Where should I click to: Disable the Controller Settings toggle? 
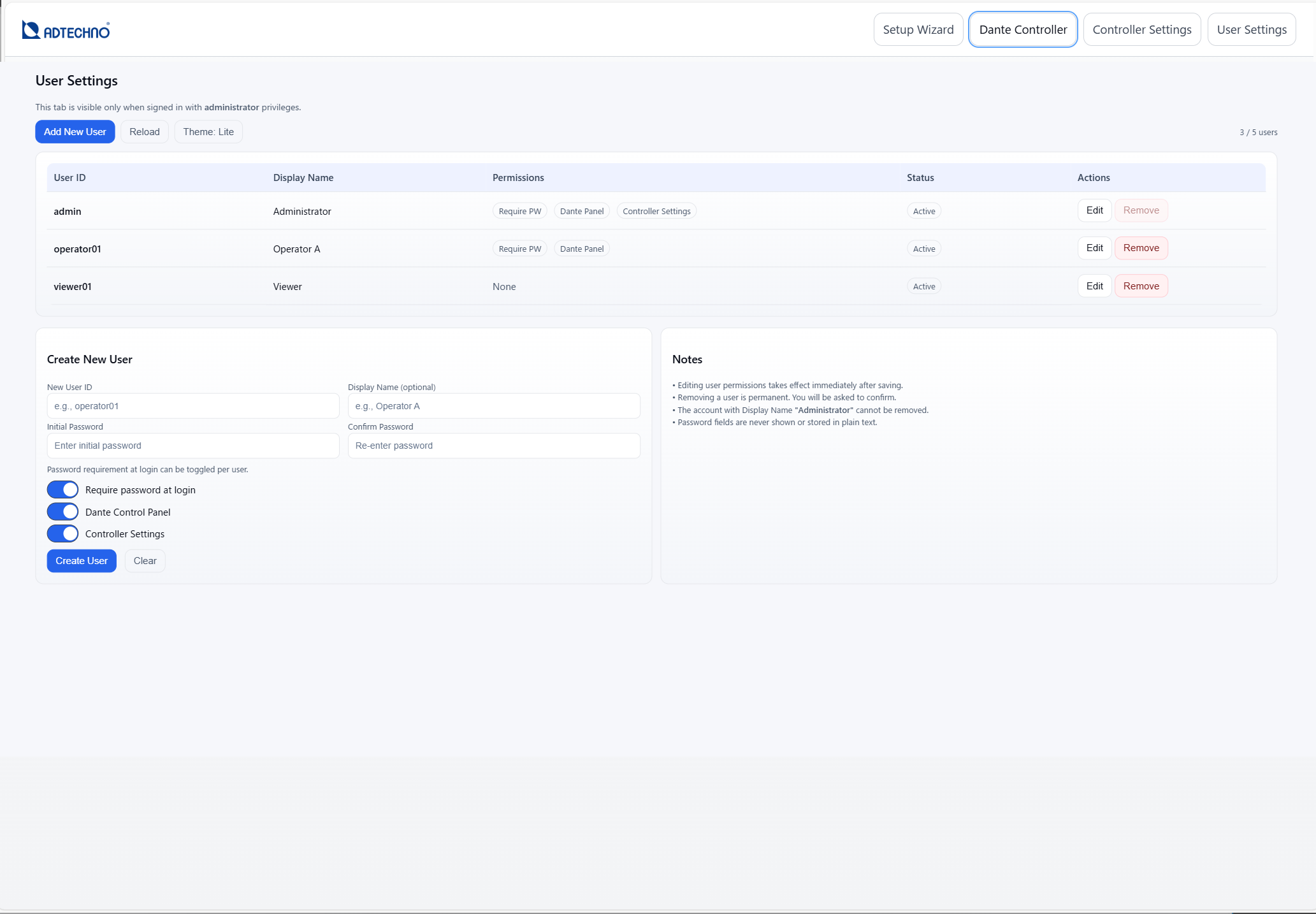coord(62,533)
